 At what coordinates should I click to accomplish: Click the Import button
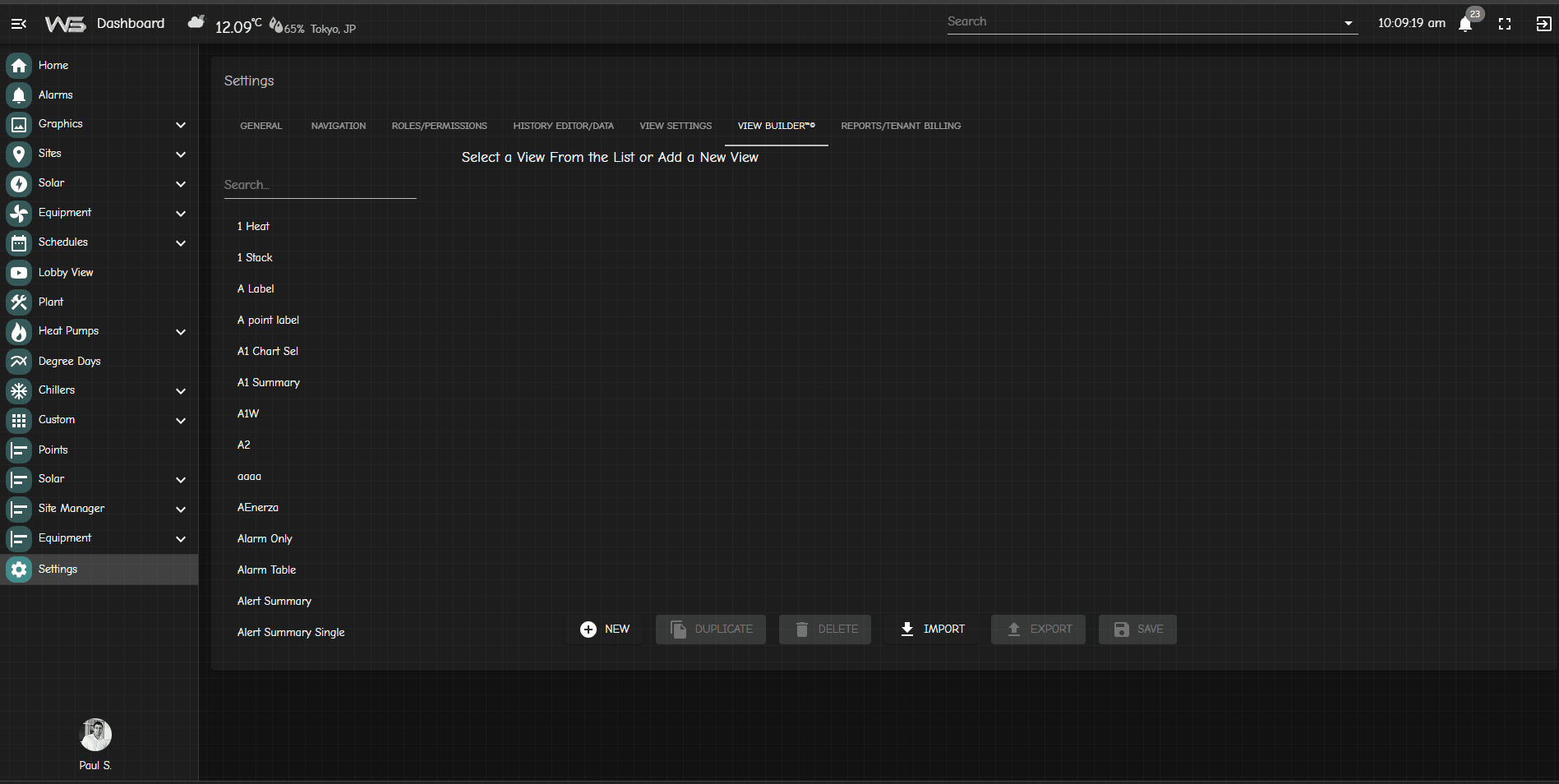click(932, 630)
